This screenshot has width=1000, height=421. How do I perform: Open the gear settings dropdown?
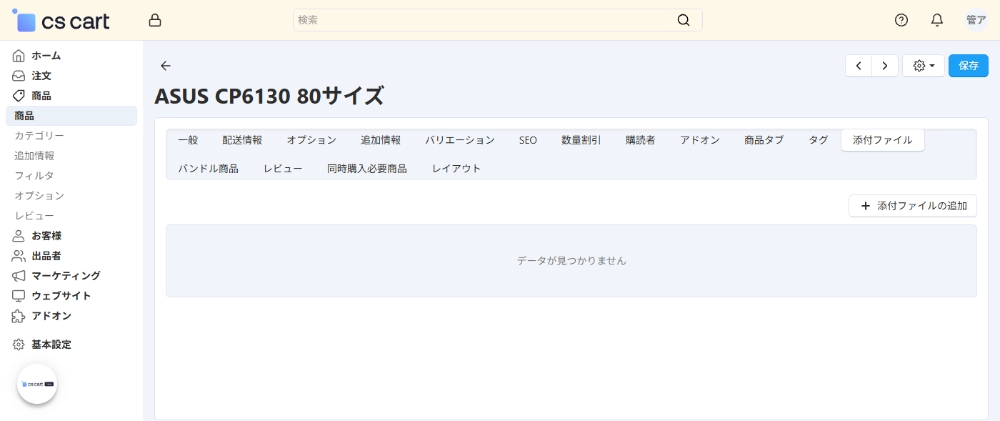click(923, 66)
